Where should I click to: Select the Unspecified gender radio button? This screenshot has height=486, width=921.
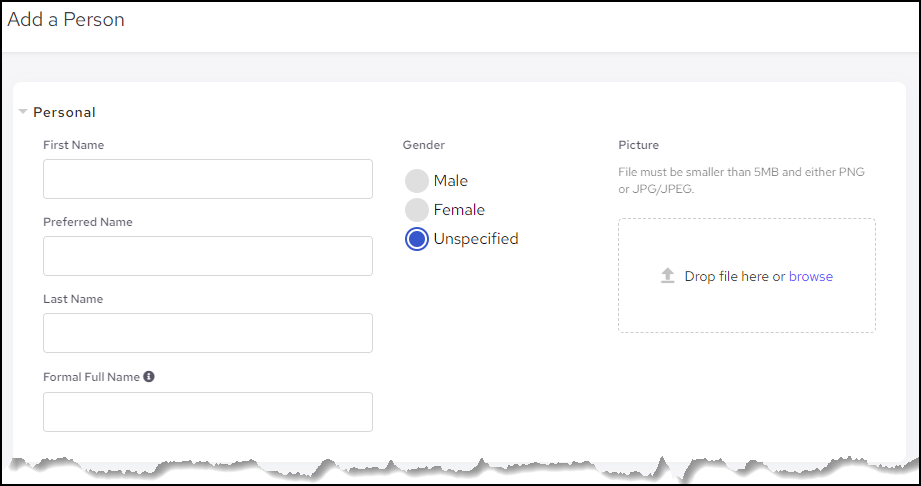point(417,239)
